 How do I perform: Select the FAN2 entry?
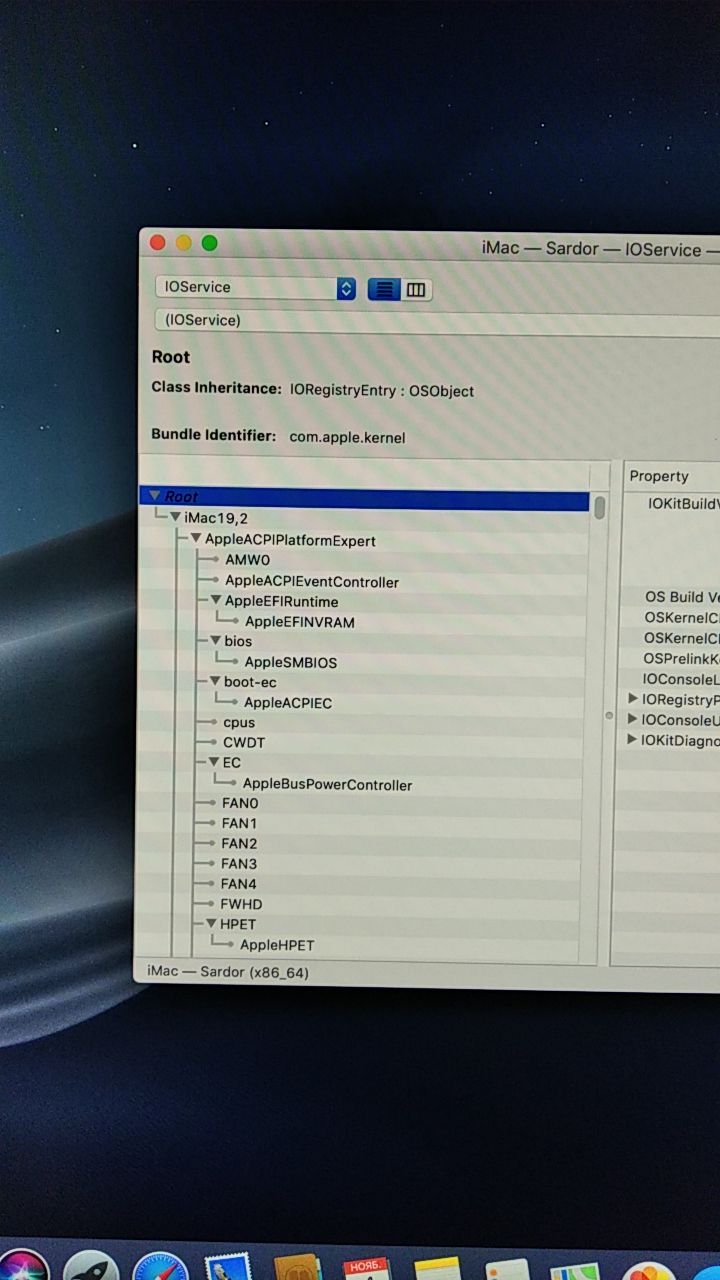(239, 843)
